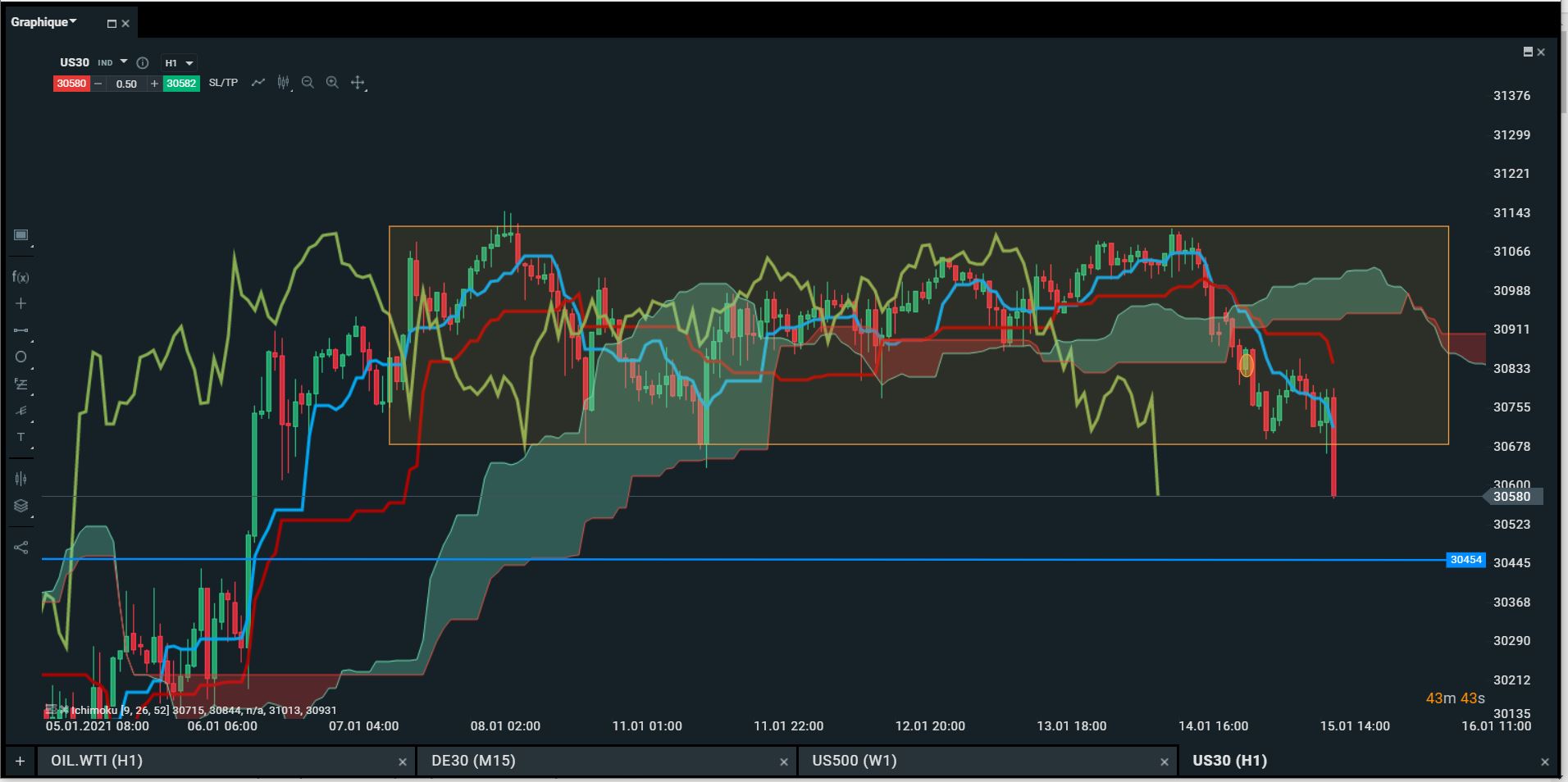Select the Fibonacci retracement tool
The height and width of the screenshot is (782, 1568).
tap(21, 384)
